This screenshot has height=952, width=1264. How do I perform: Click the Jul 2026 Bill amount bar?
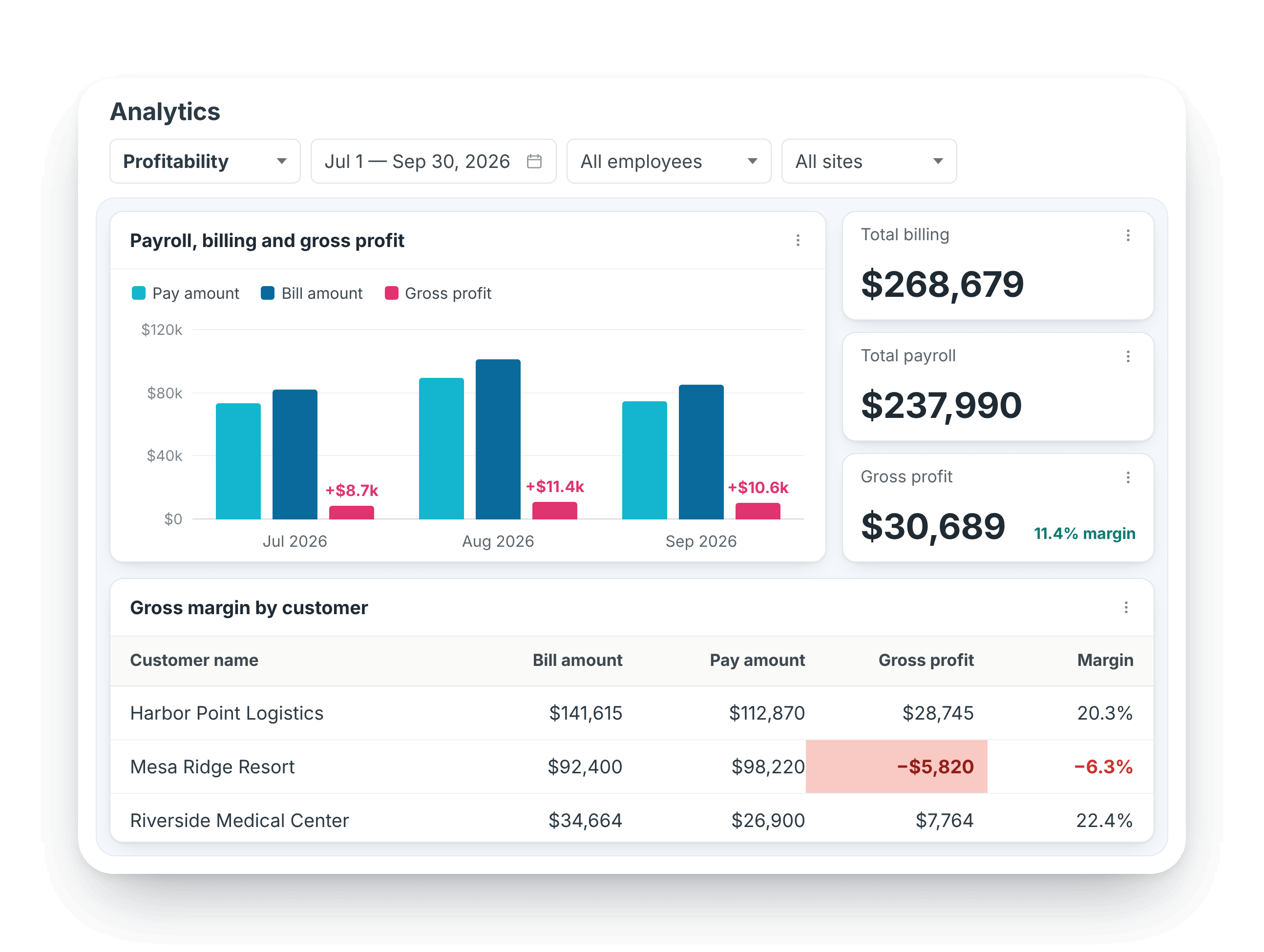point(295,455)
